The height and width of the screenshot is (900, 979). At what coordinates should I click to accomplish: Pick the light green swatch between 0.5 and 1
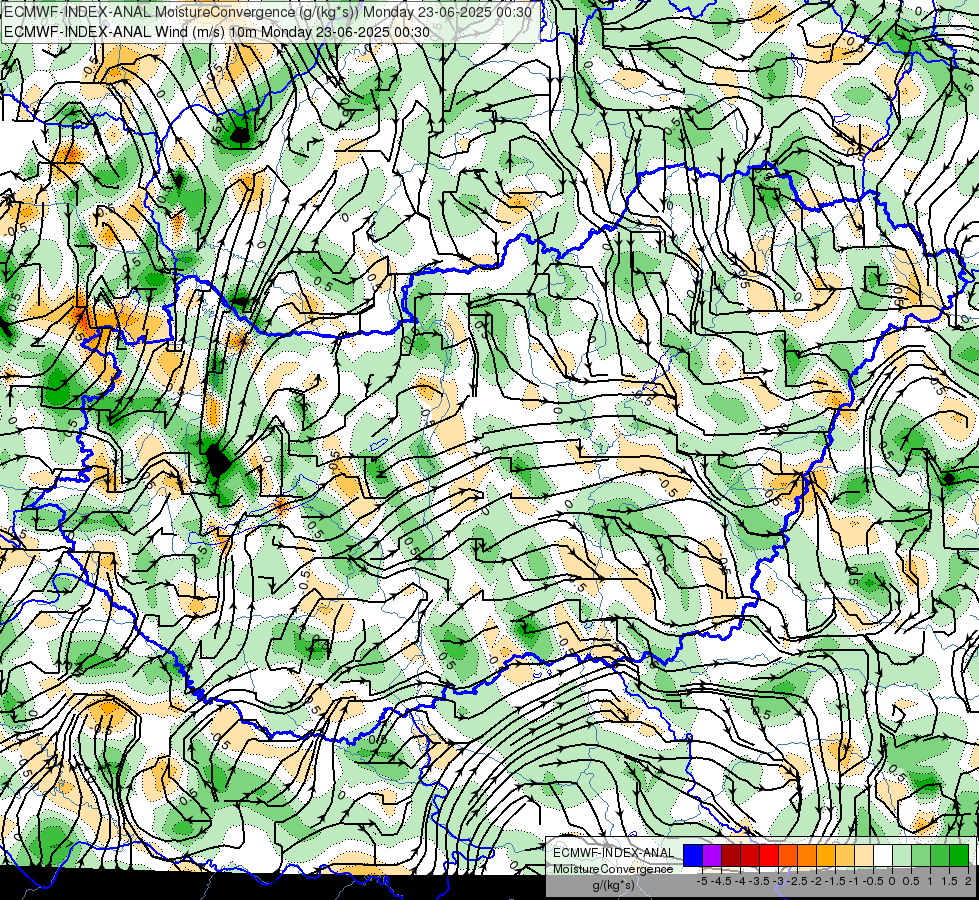point(921,856)
